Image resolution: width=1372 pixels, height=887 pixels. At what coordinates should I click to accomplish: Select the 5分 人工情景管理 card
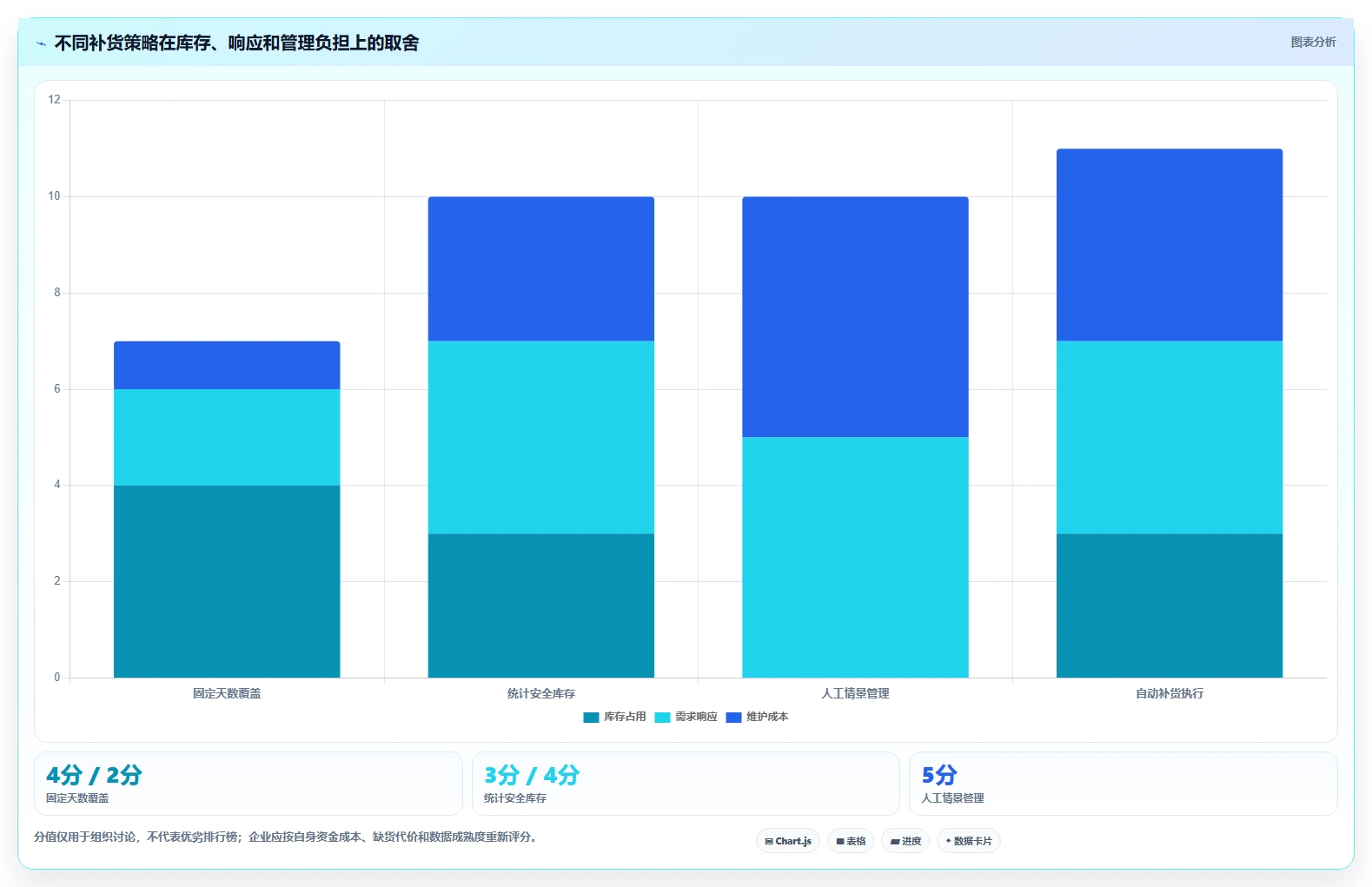coord(1123,784)
